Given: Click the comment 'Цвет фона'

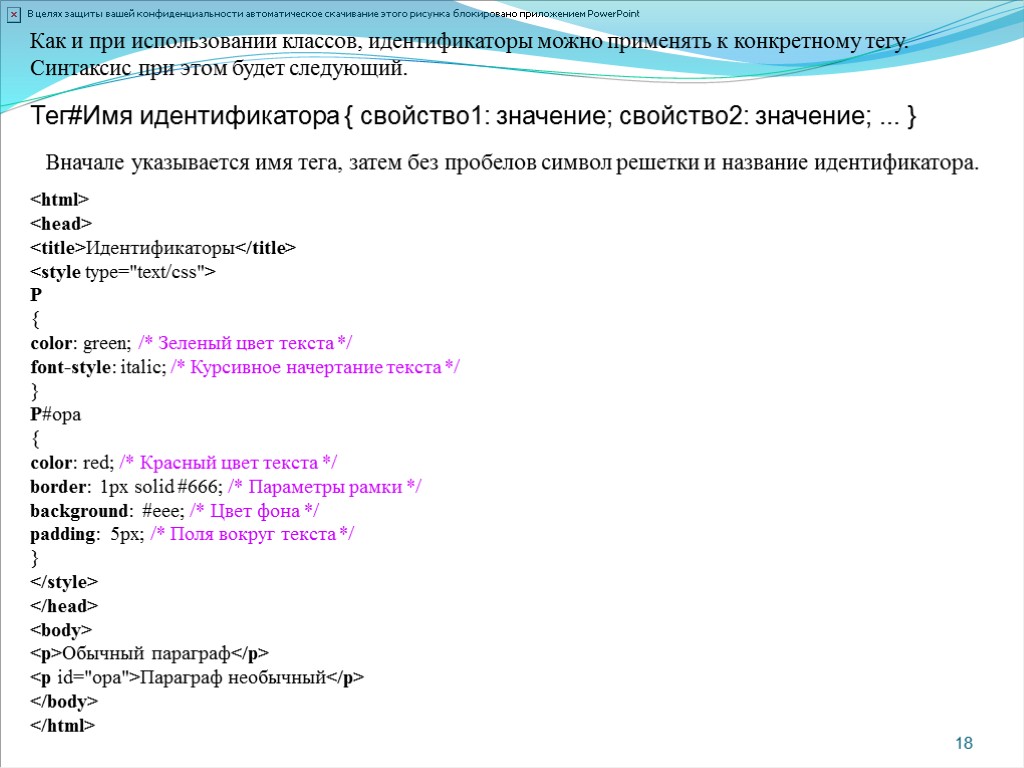Looking at the screenshot, I should (255, 511).
